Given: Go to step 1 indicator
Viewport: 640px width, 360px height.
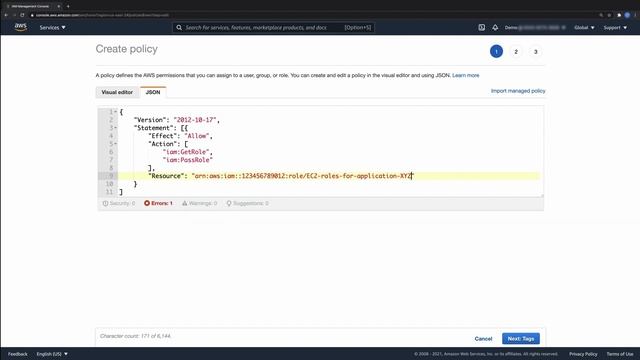Looking at the screenshot, I should pos(496,51).
